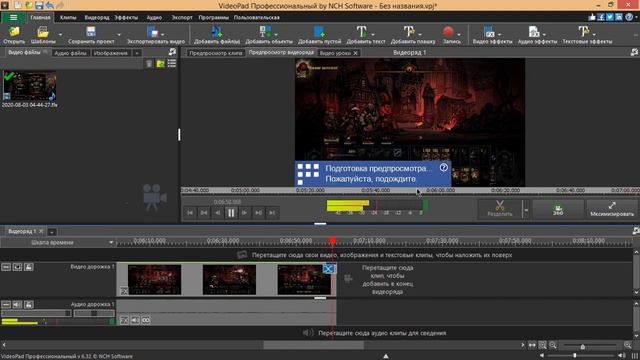Open the Шкала времени timeline mode dropdown
This screenshot has width=640, height=360.
(111, 242)
